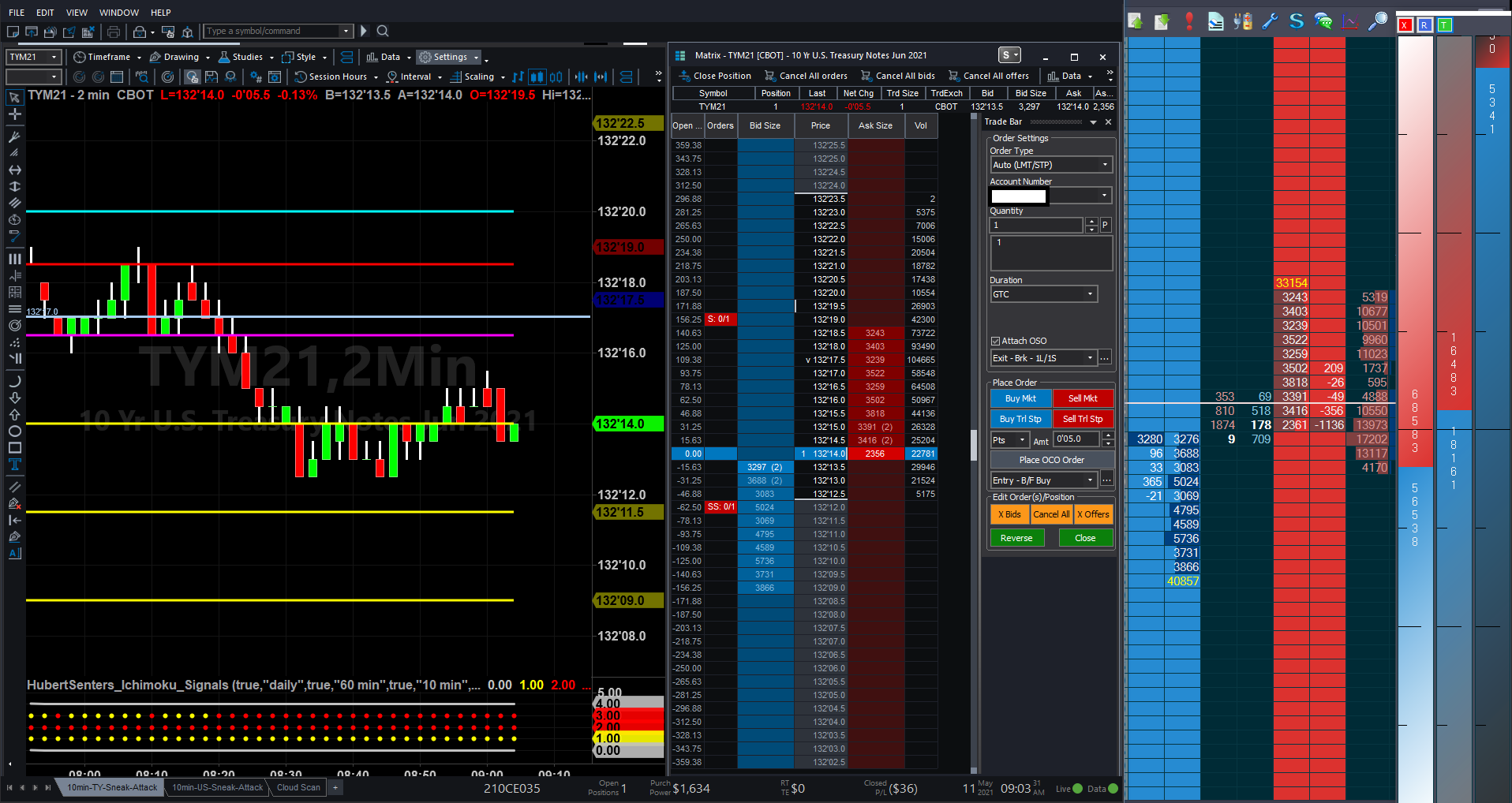The image size is (1512, 803).
Task: Click the search magnifier next to command box
Action: [x=383, y=31]
